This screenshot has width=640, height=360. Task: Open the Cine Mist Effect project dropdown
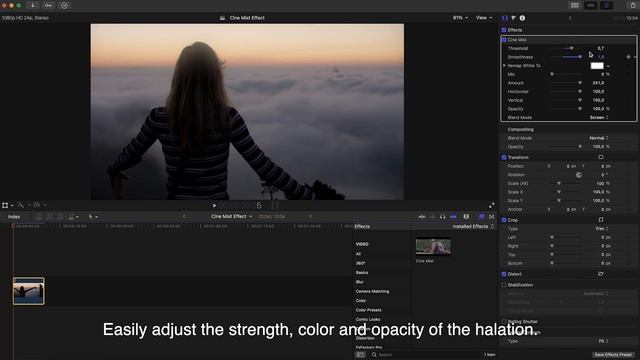tap(231, 216)
